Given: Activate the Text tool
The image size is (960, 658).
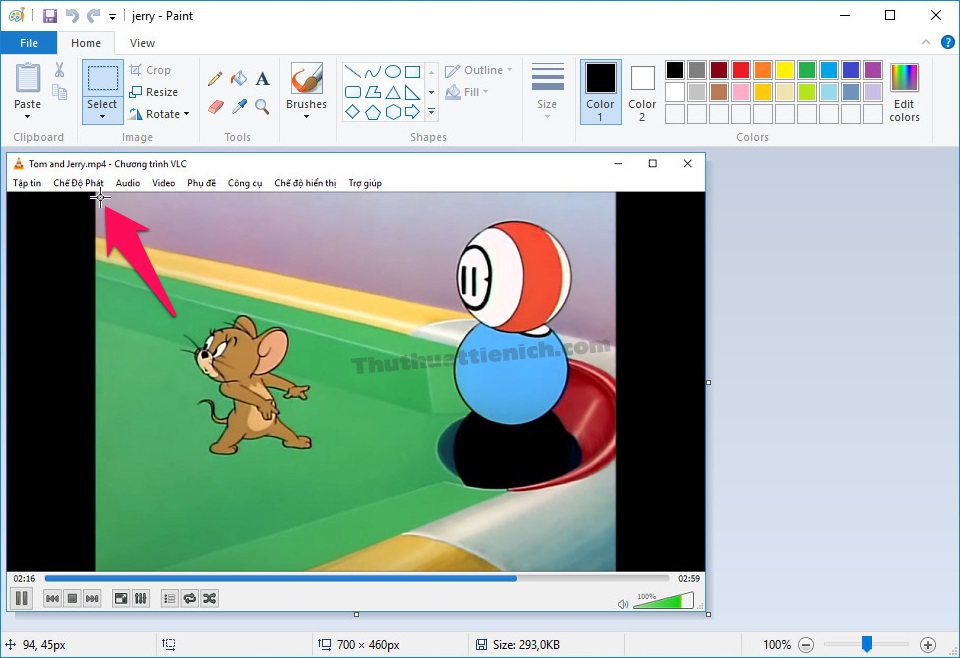Looking at the screenshot, I should point(262,79).
